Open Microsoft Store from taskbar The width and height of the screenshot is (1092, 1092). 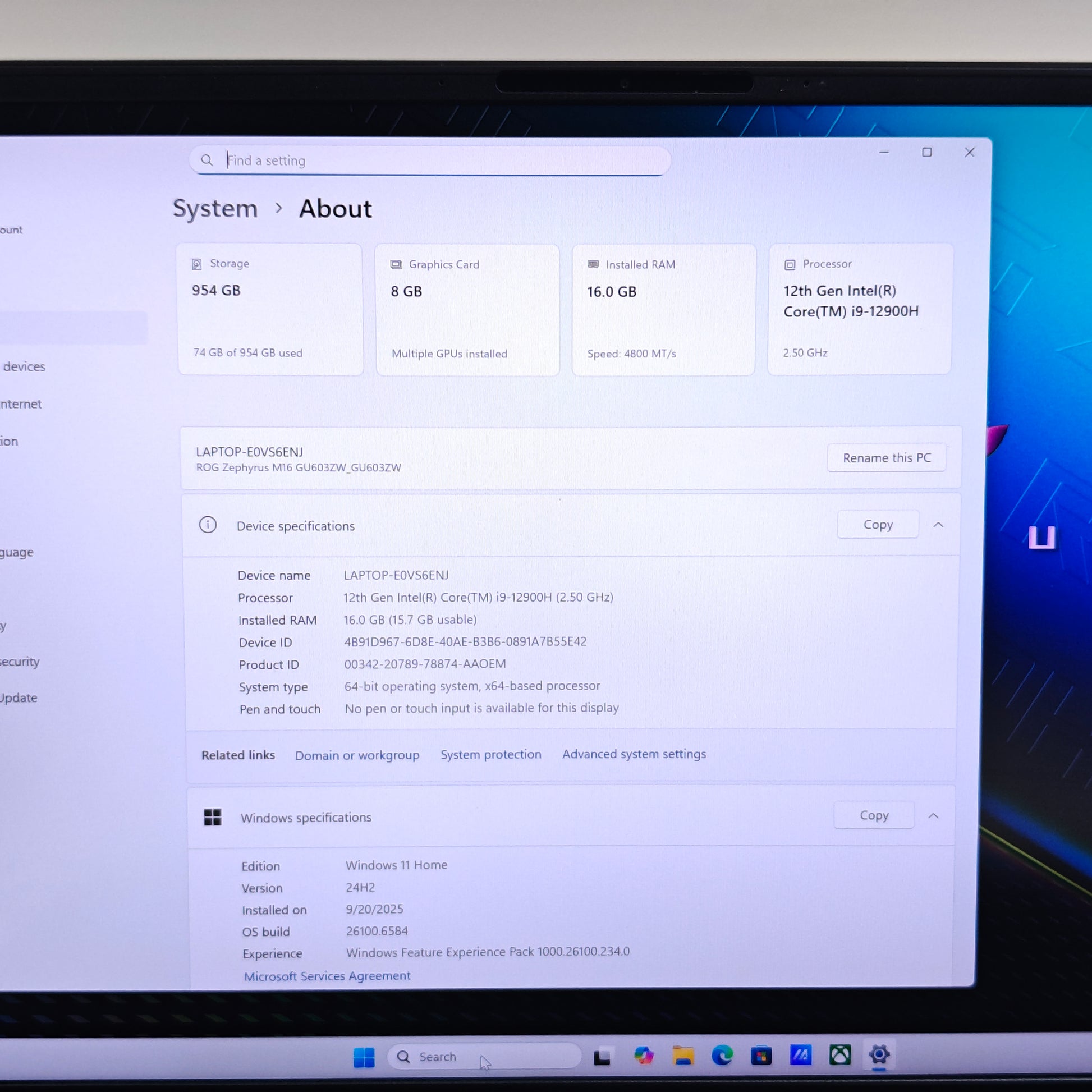761,1056
